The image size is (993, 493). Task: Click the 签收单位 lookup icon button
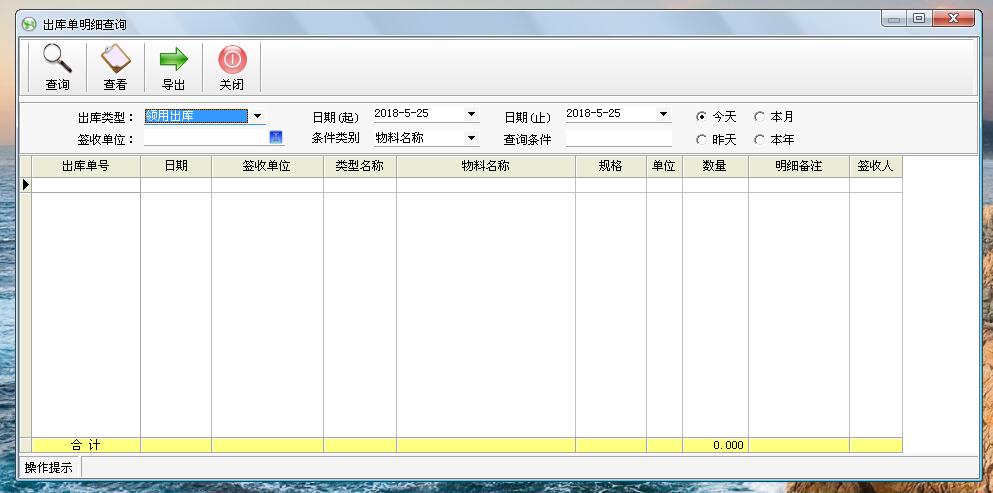tap(276, 137)
